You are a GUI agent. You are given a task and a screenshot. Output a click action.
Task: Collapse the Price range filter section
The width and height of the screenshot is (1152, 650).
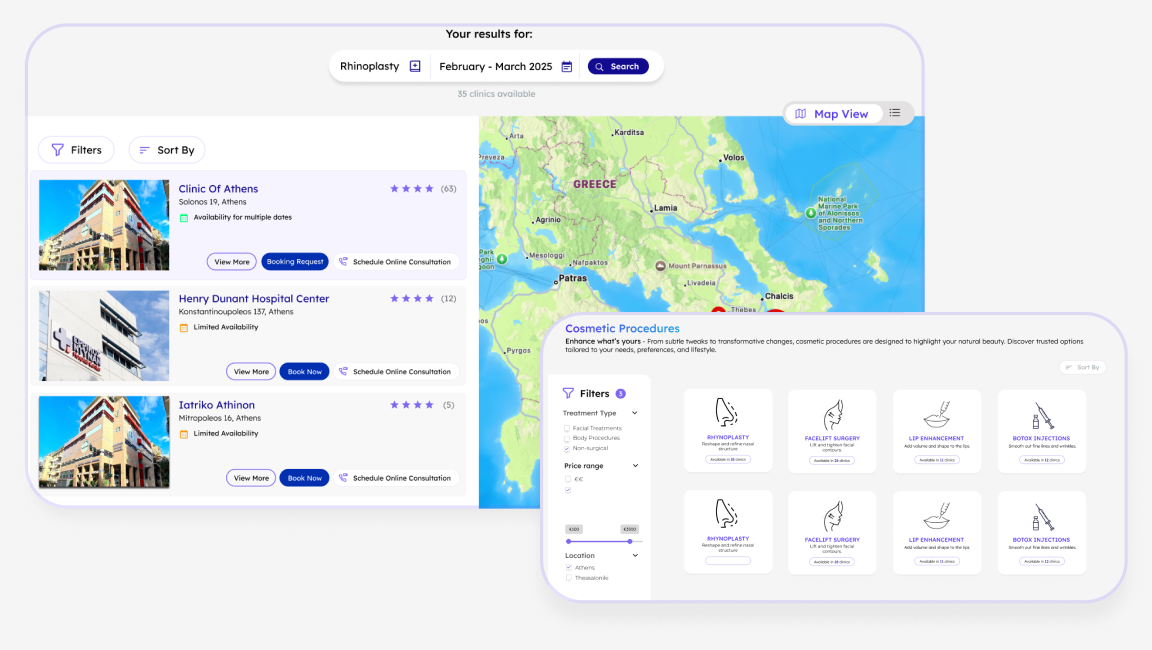pos(635,466)
